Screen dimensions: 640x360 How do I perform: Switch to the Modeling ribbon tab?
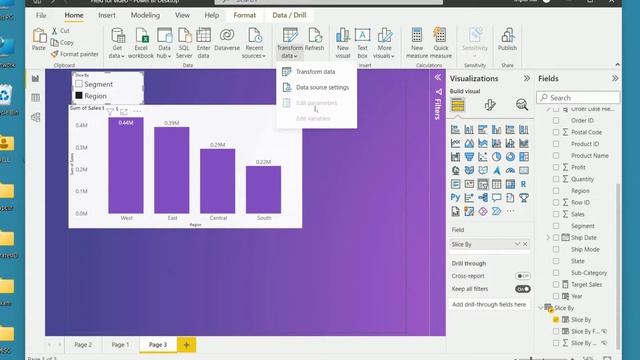click(145, 15)
